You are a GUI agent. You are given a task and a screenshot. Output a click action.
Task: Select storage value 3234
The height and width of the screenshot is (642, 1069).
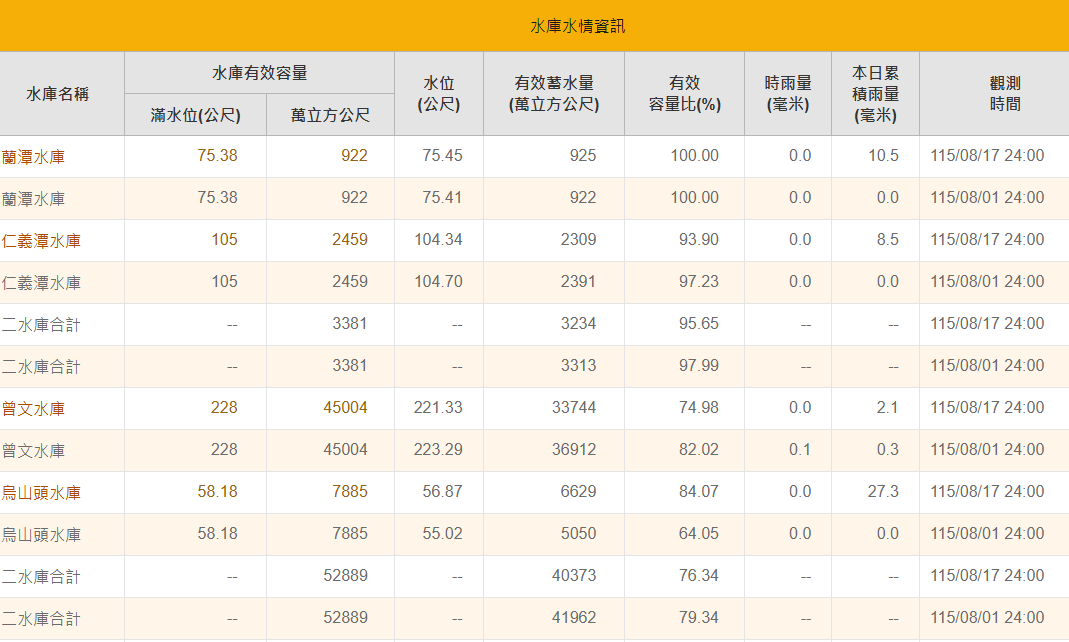(579, 323)
